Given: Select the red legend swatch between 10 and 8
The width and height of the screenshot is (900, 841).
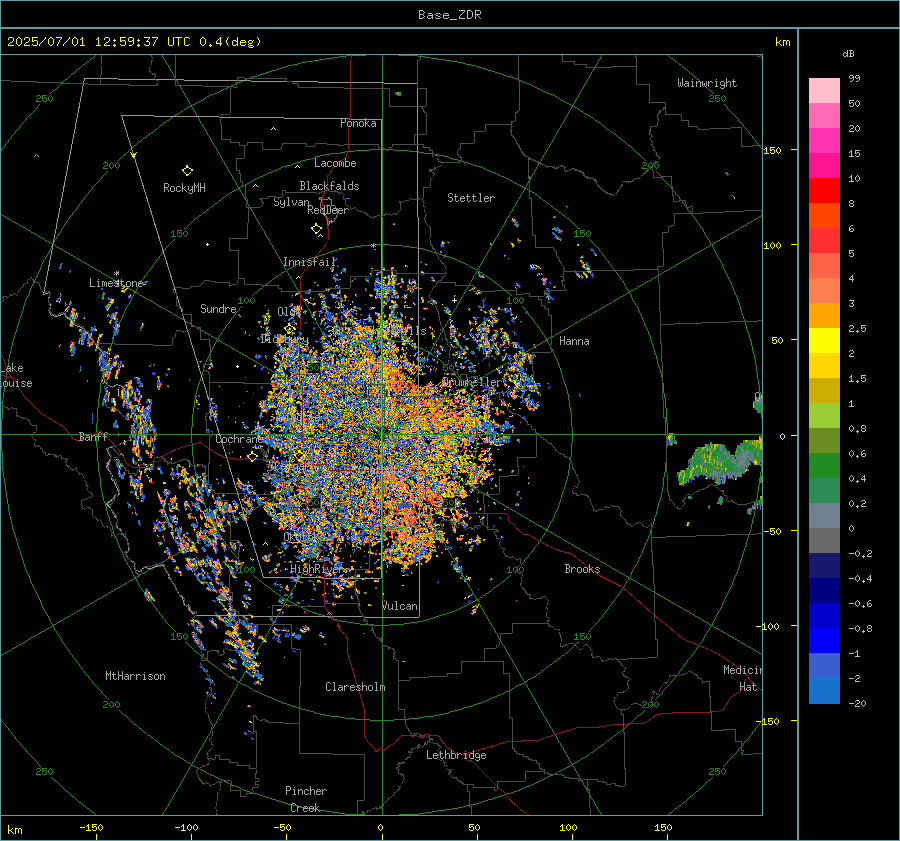Looking at the screenshot, I should click(824, 191).
